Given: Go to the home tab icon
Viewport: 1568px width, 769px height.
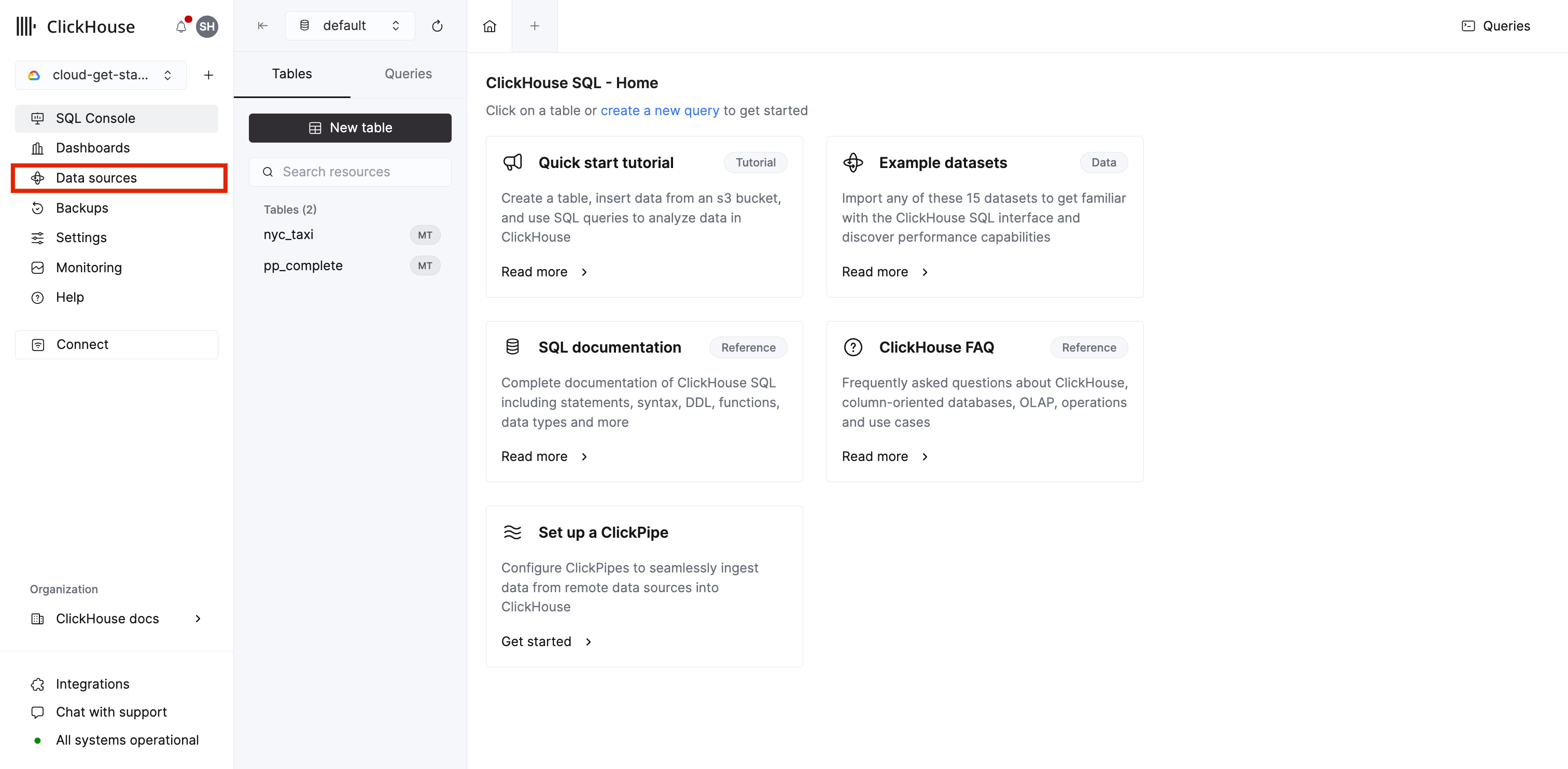Looking at the screenshot, I should click(x=489, y=26).
